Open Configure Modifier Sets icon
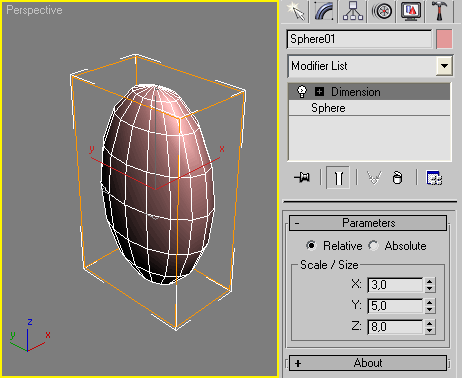462x378 pixels. (x=434, y=178)
